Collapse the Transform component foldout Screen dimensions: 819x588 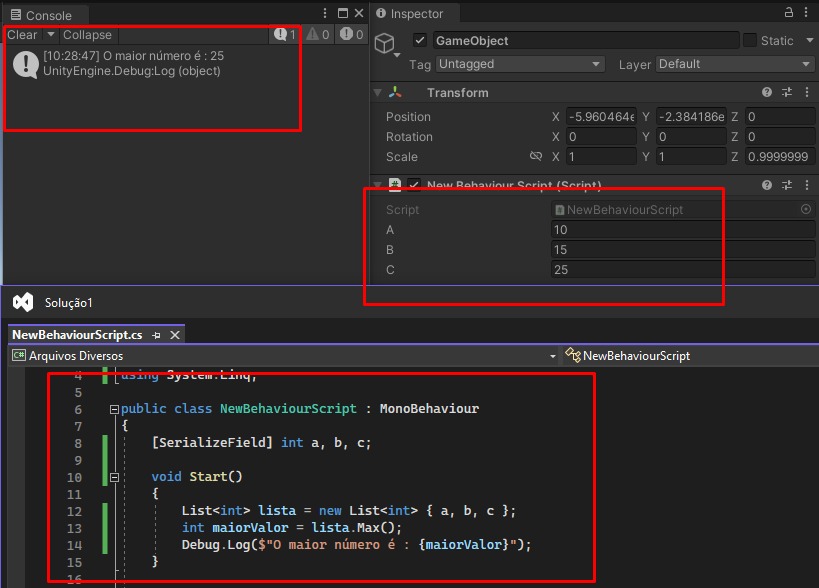pyautogui.click(x=379, y=92)
